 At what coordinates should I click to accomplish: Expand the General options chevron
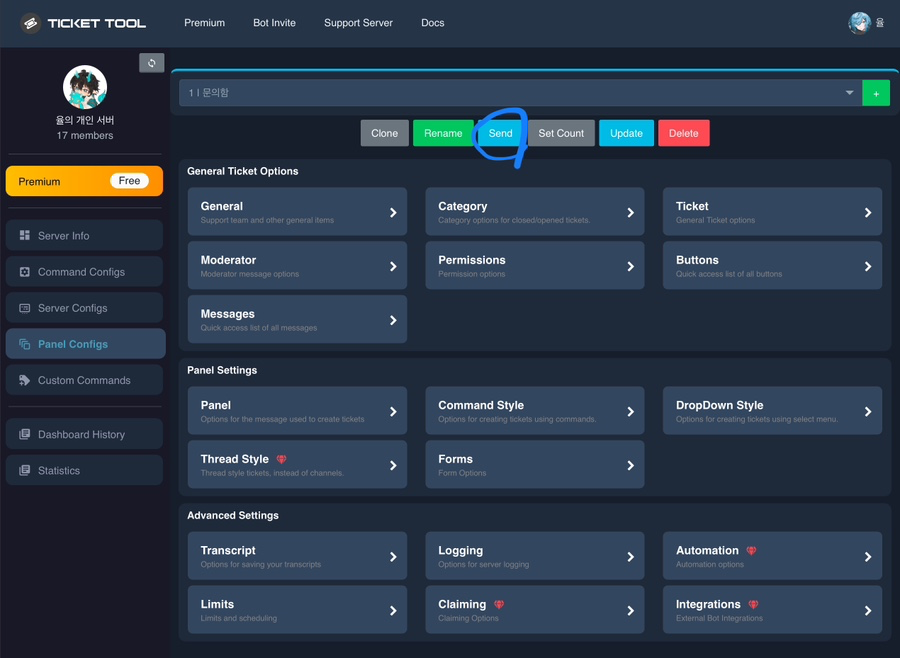[x=393, y=212]
